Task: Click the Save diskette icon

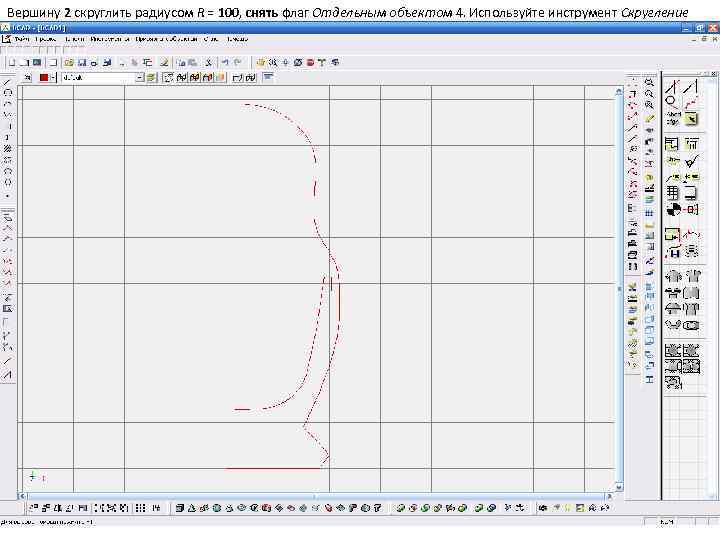Action: coord(82,62)
